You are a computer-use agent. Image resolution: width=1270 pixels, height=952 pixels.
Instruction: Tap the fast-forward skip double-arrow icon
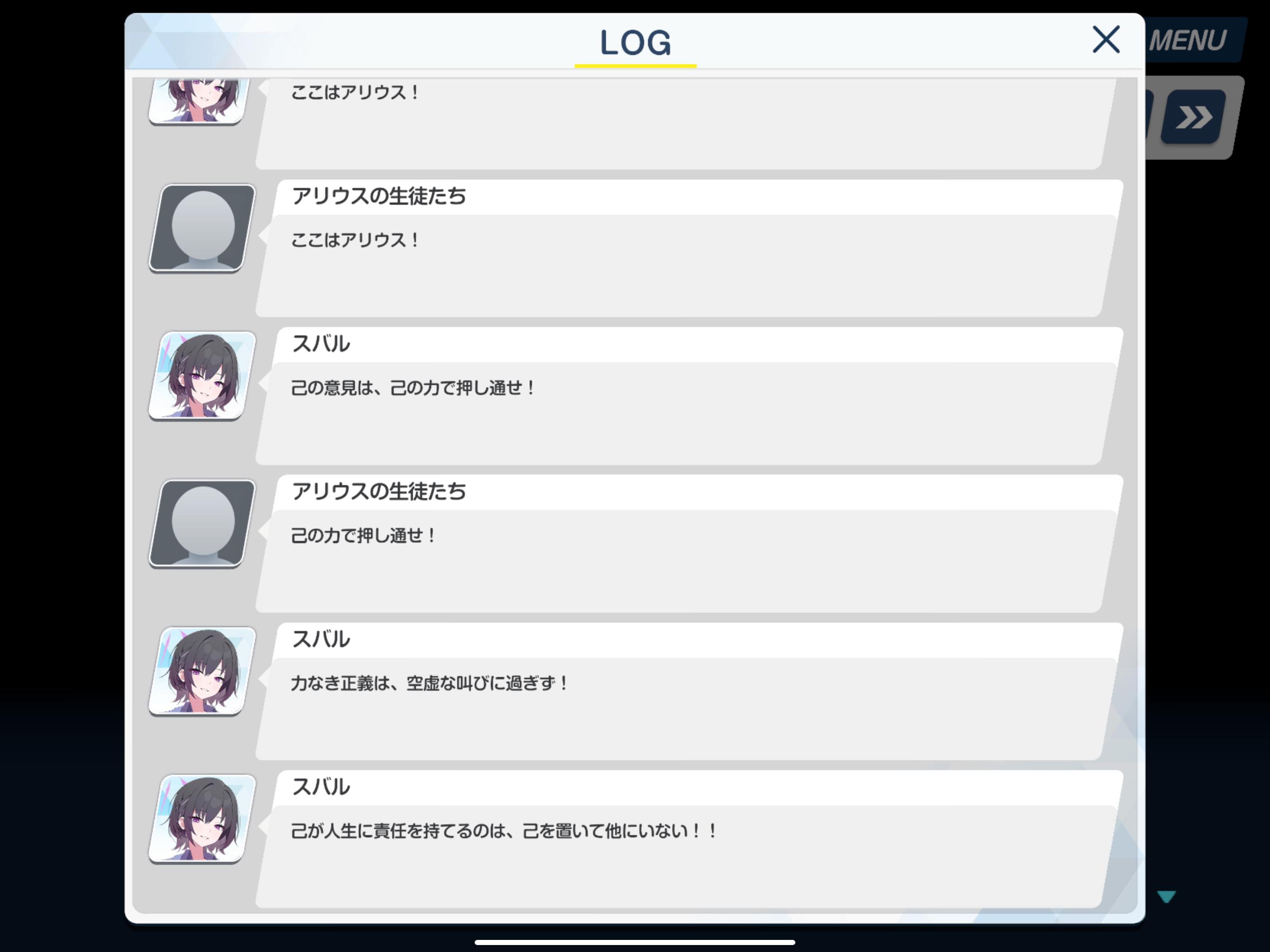(1193, 117)
